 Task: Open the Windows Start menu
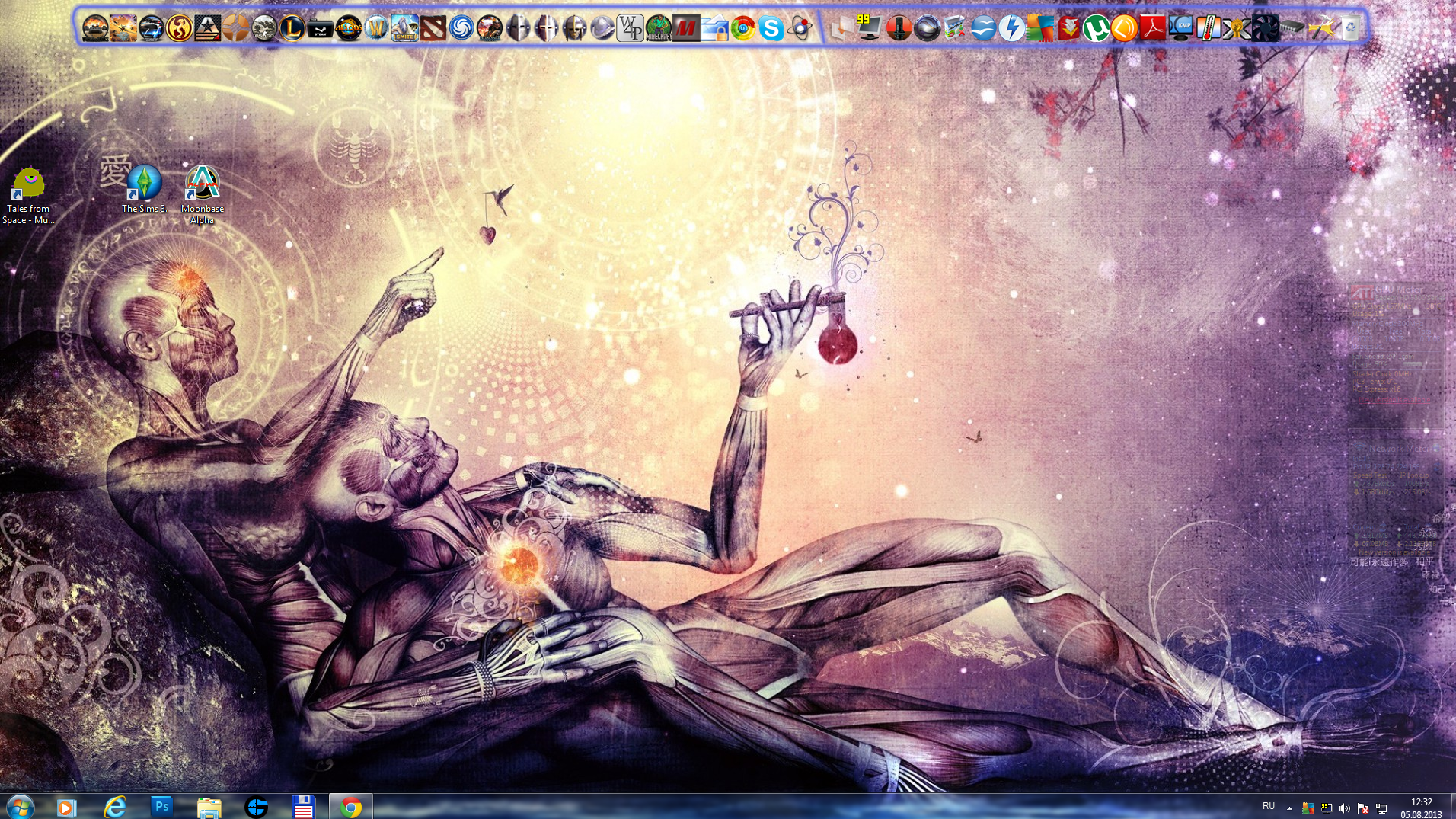(x=19, y=807)
